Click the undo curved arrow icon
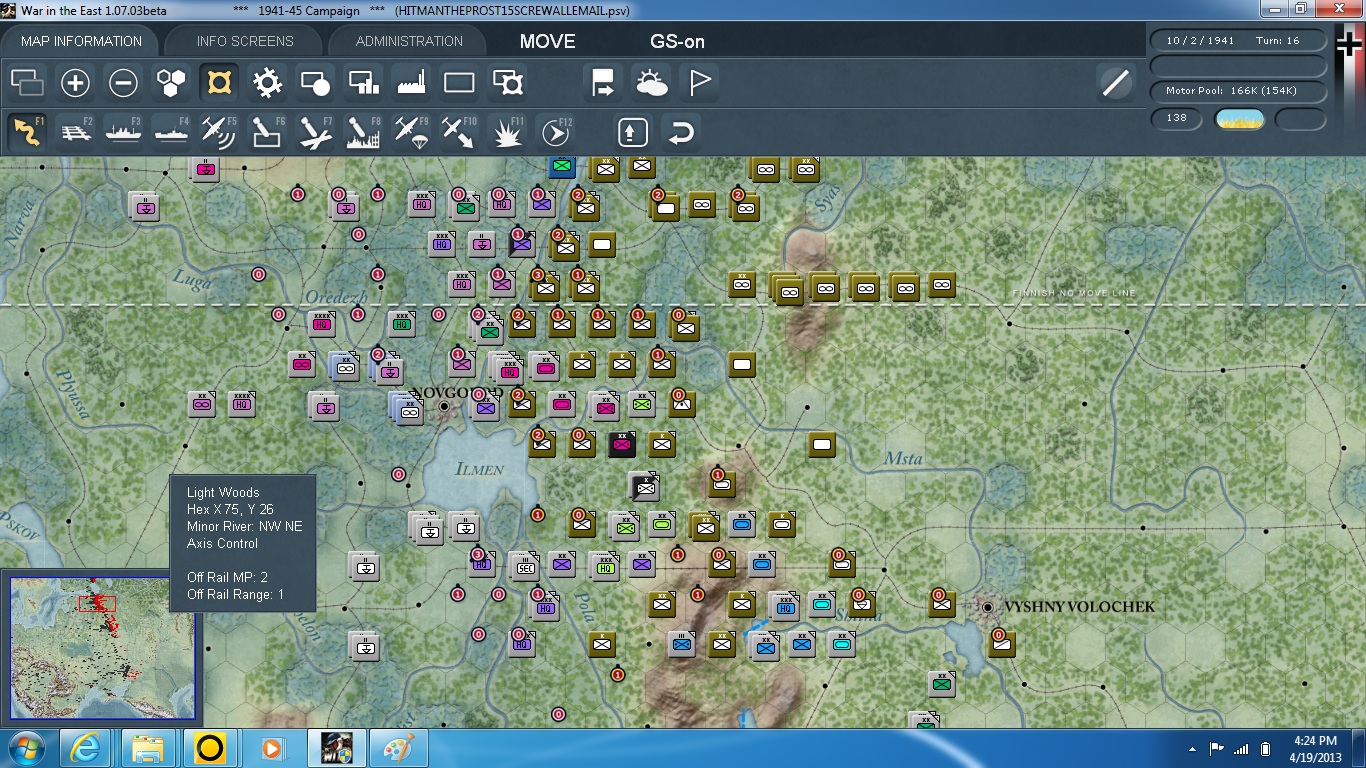The image size is (1366, 768). [x=681, y=132]
